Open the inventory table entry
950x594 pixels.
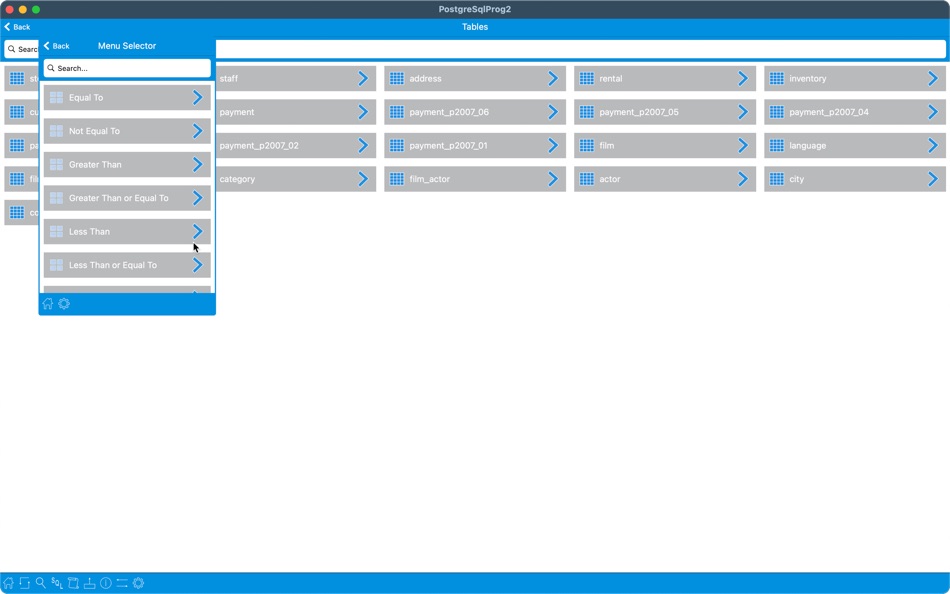(x=855, y=78)
